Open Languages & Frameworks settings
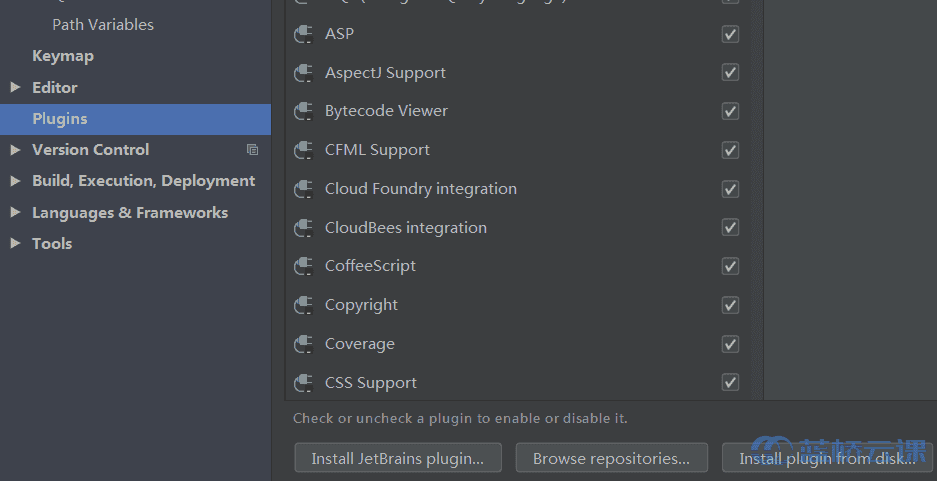 click(x=130, y=213)
